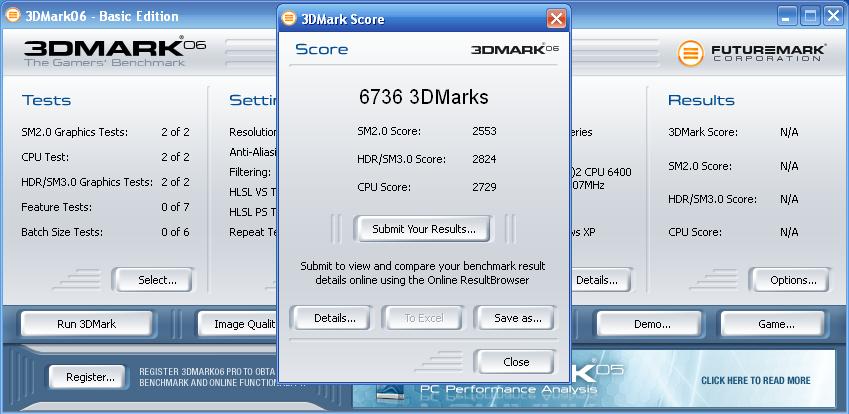Click the HDR/SM3.0 Score value 2824

point(484,159)
